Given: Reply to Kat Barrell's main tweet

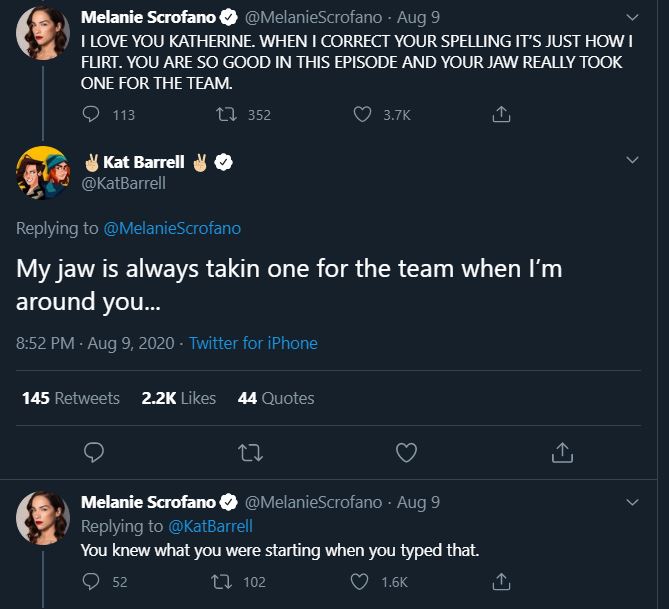Looking at the screenshot, I should pyautogui.click(x=94, y=453).
